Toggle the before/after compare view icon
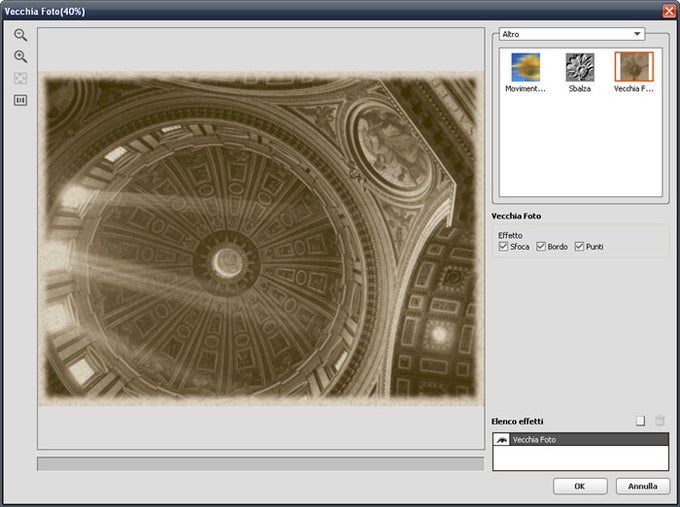 [x=20, y=100]
